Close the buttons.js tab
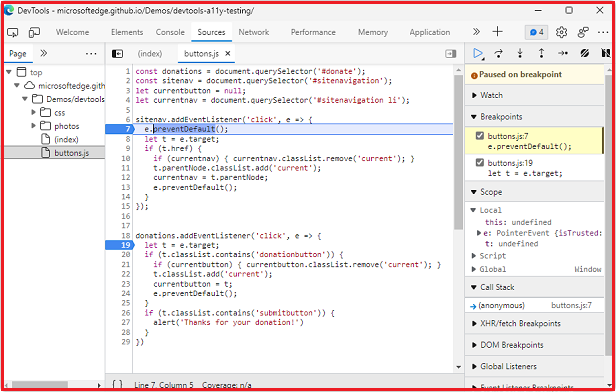This screenshot has width=616, height=392. [227, 54]
